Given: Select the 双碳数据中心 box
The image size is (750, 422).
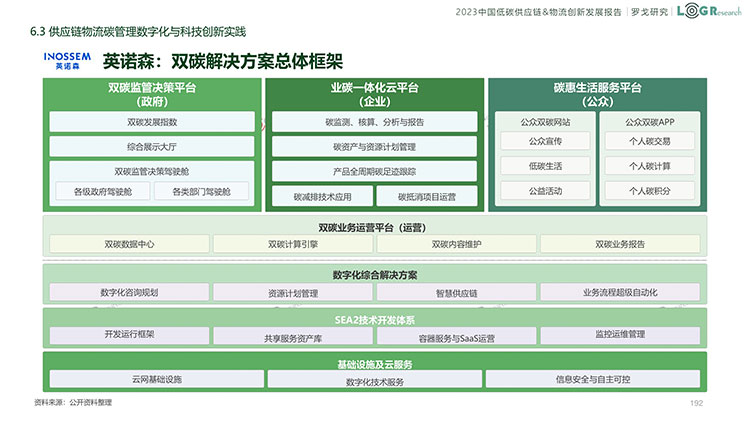Looking at the screenshot, I should point(129,244).
